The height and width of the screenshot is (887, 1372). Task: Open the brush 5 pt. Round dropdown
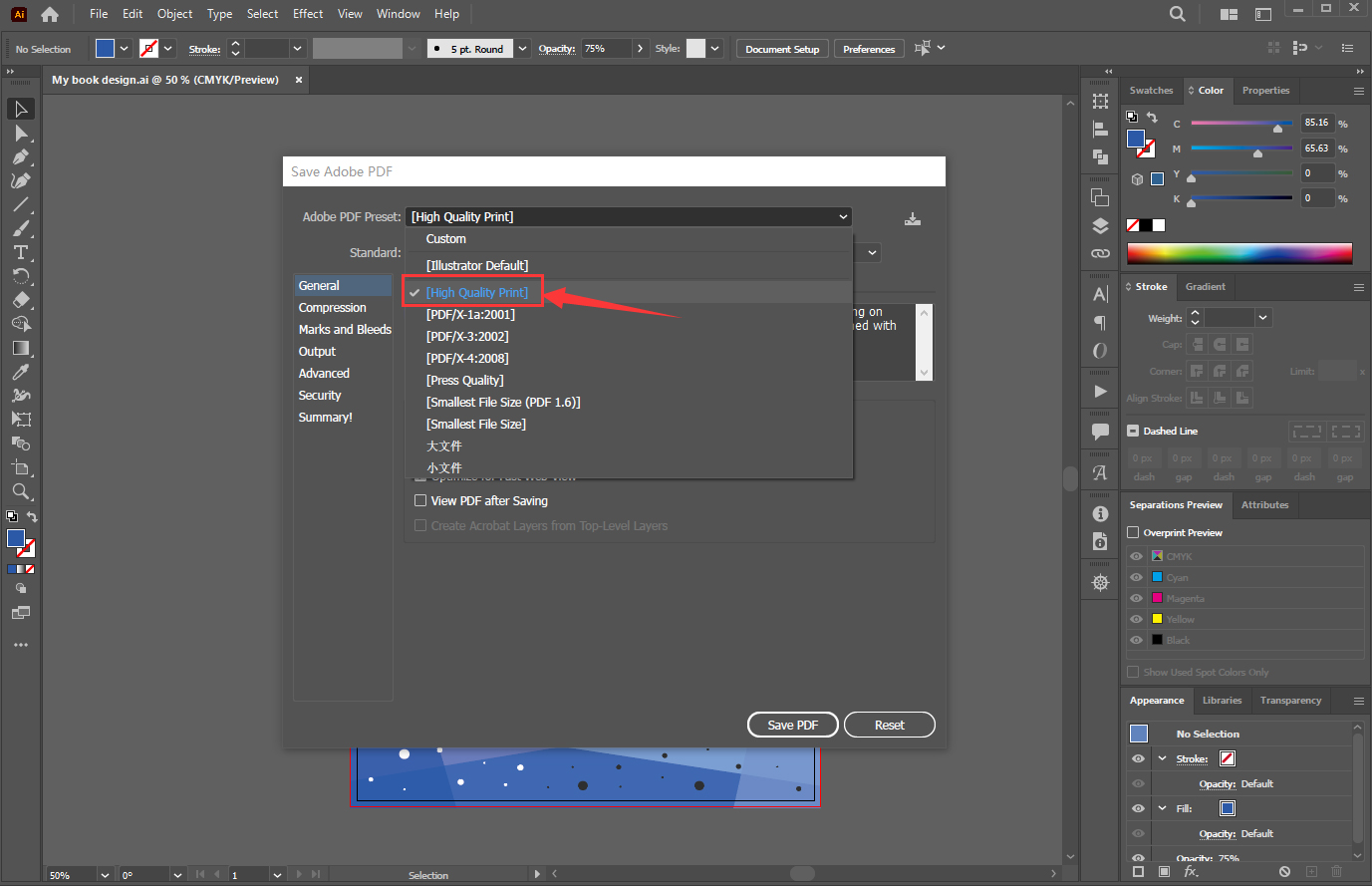(x=522, y=49)
